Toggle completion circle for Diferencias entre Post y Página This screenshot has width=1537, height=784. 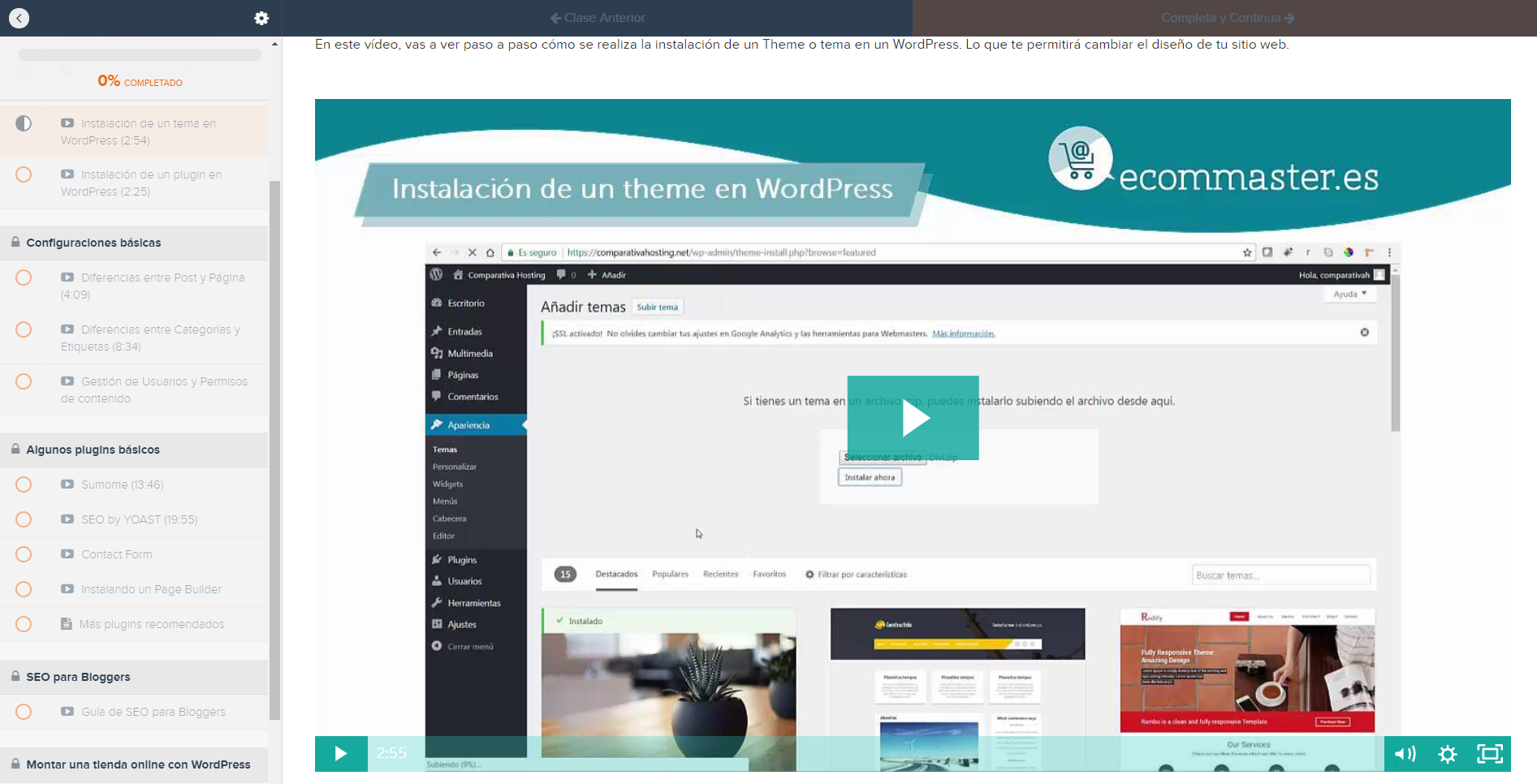[24, 278]
